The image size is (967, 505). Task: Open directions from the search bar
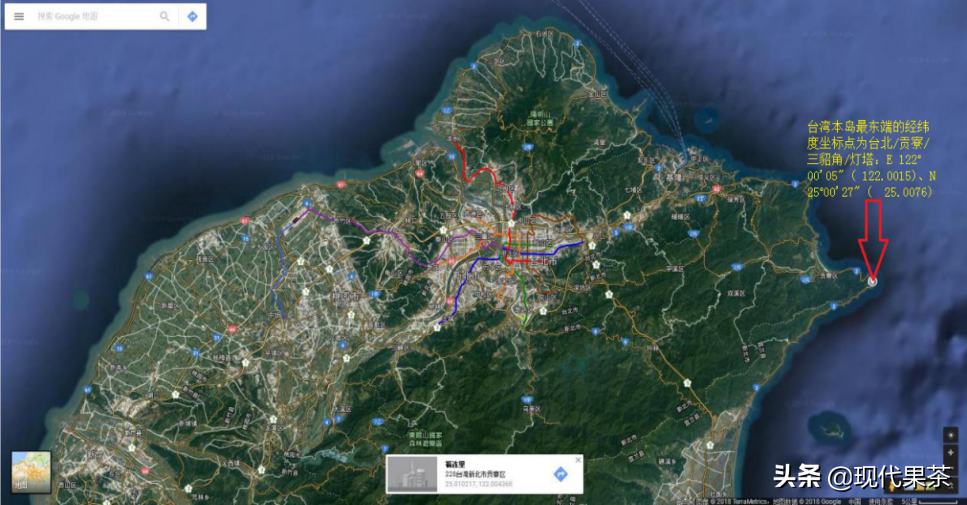click(x=192, y=17)
